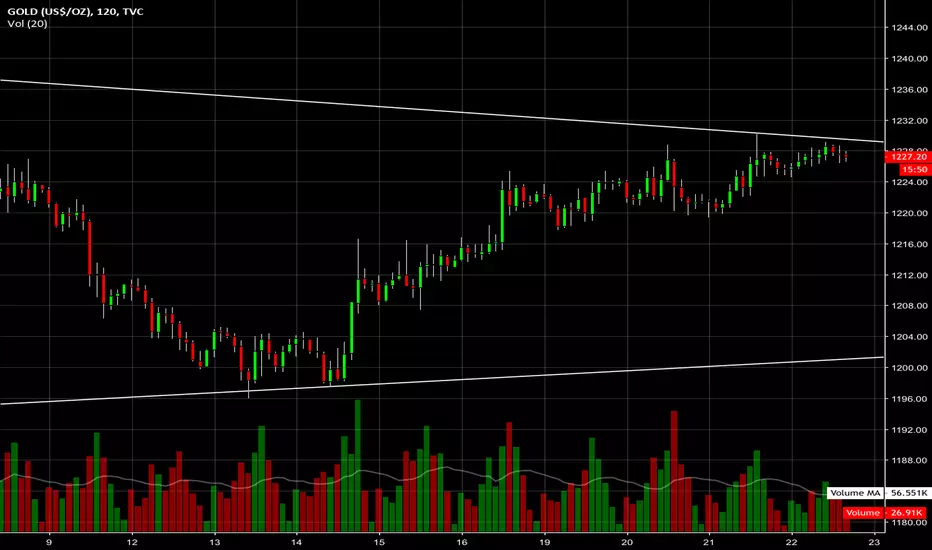Click the 1192.00 price axis label

[909, 429]
